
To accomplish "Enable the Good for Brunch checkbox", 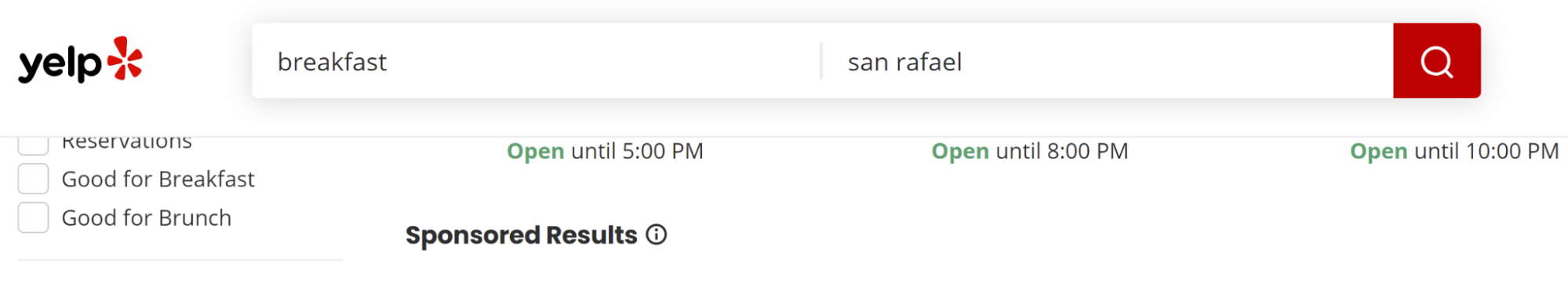I will 33,217.
